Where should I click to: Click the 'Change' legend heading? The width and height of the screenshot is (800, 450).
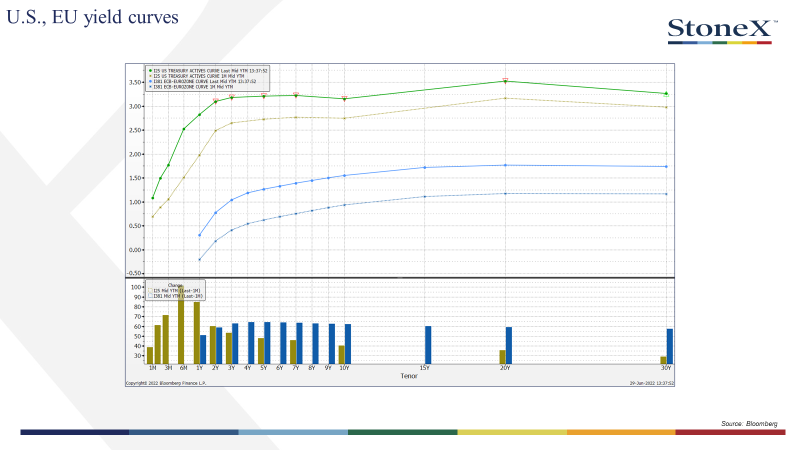pos(175,286)
